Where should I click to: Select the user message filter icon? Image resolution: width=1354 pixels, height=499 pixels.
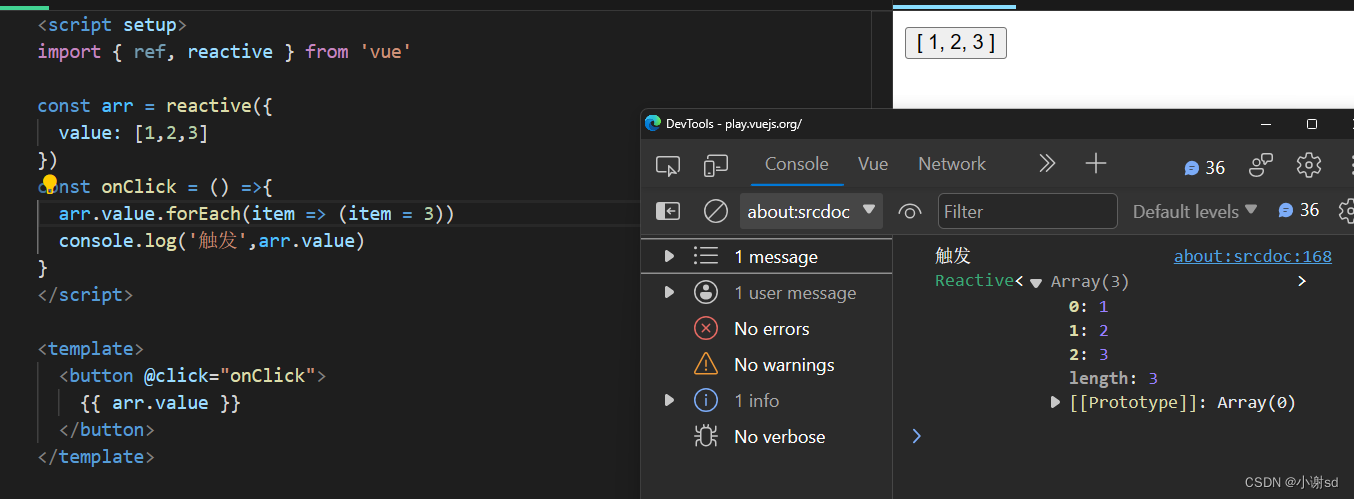[706, 292]
